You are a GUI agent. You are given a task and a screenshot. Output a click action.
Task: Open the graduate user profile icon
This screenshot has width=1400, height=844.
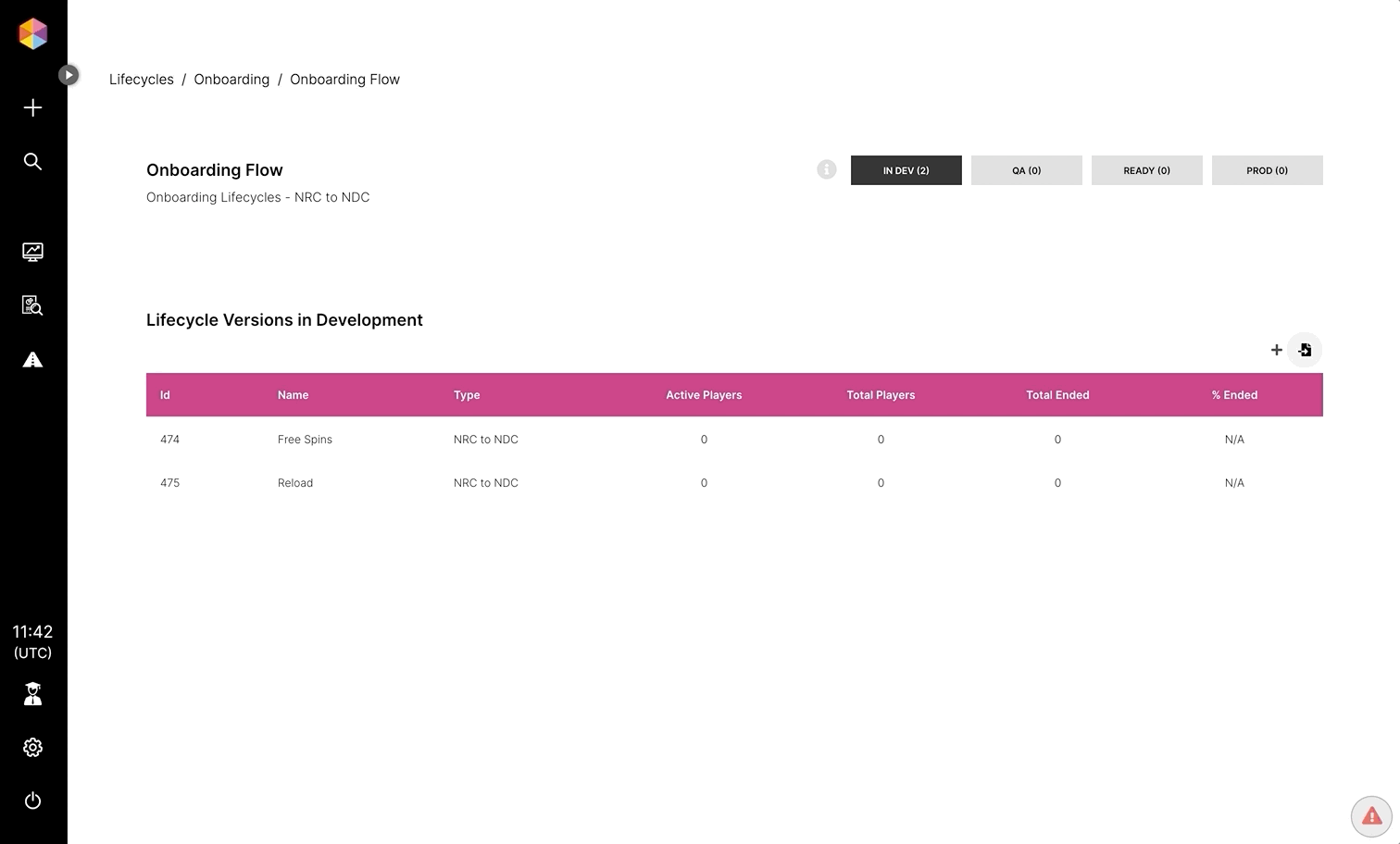click(32, 694)
